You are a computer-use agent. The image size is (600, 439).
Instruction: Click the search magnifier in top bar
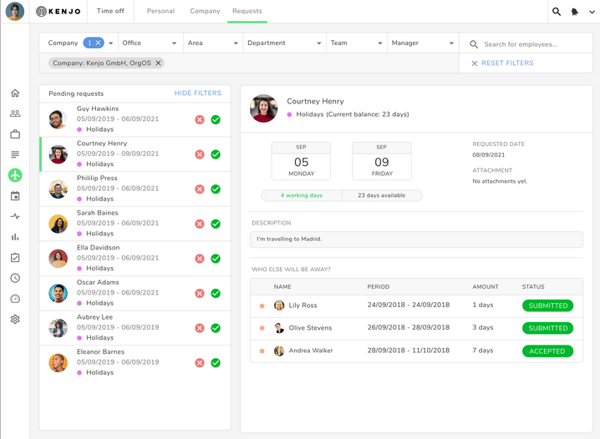click(x=556, y=11)
